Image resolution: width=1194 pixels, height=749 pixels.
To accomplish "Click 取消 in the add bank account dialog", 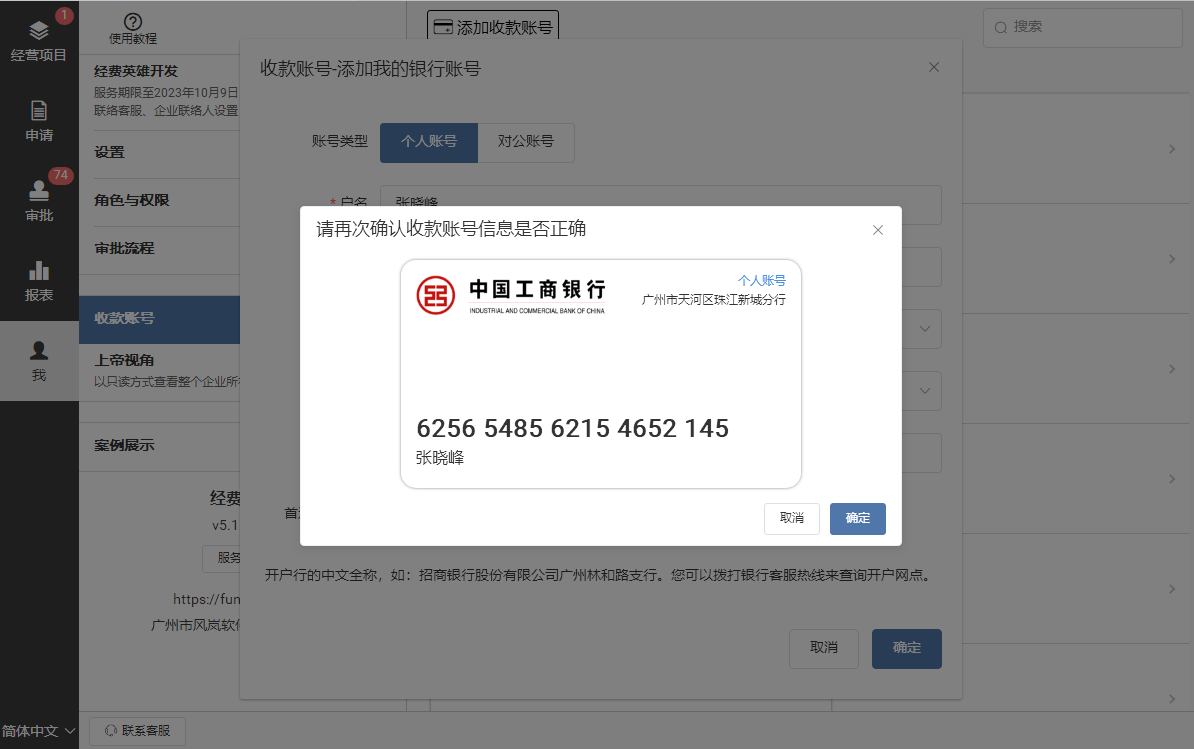I will click(x=824, y=649).
